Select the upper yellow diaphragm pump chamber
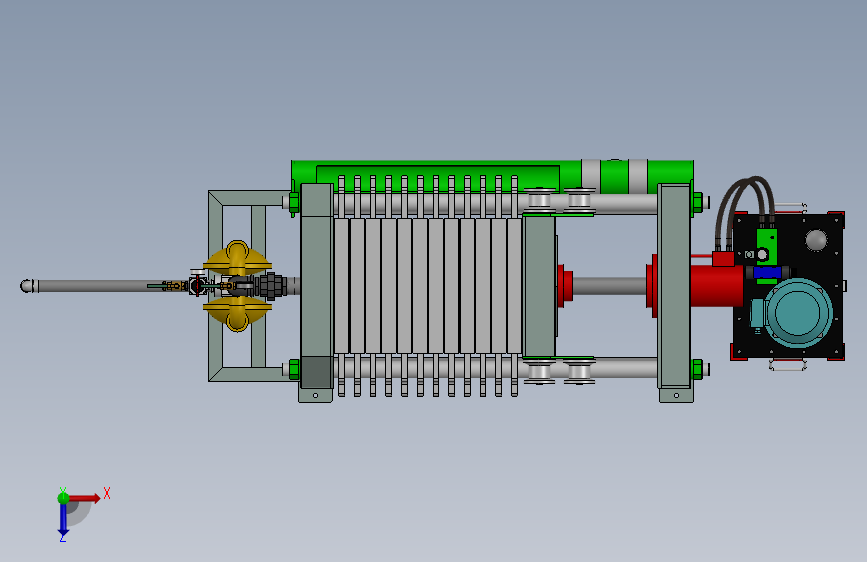This screenshot has width=867, height=562. point(237,259)
